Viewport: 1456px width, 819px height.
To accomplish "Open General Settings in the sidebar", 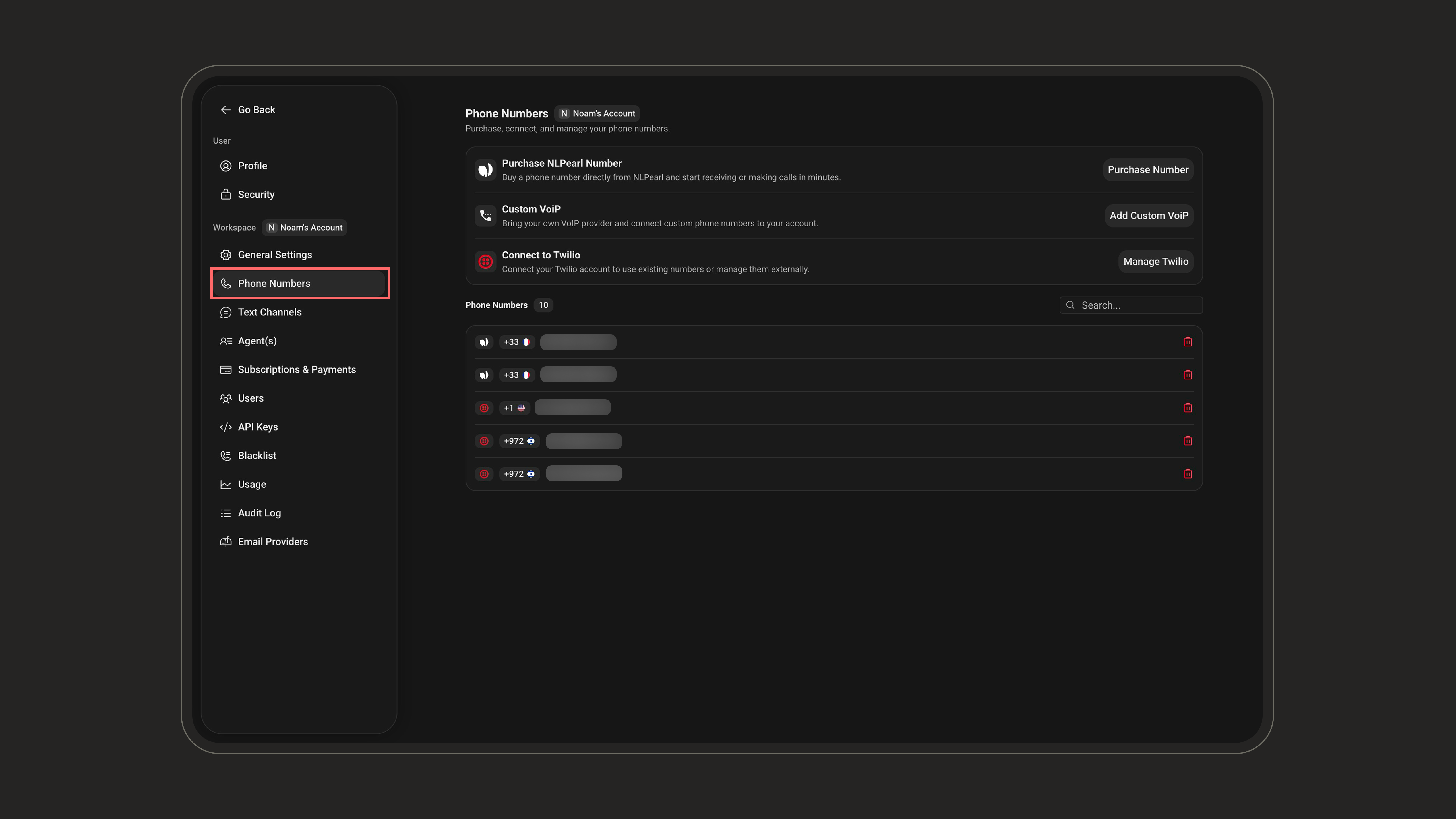I will [299, 255].
